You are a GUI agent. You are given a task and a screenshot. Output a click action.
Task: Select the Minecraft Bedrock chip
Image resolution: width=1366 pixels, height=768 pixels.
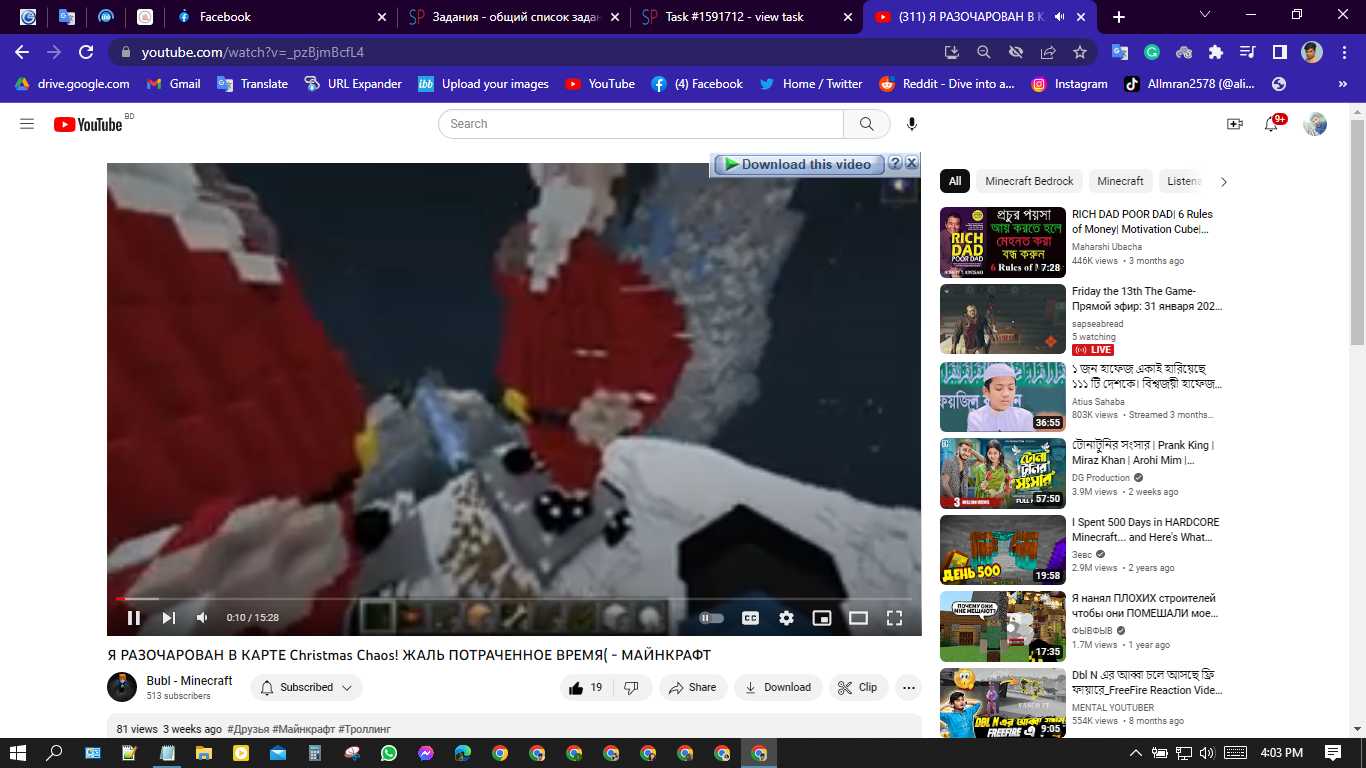pyautogui.click(x=1029, y=181)
